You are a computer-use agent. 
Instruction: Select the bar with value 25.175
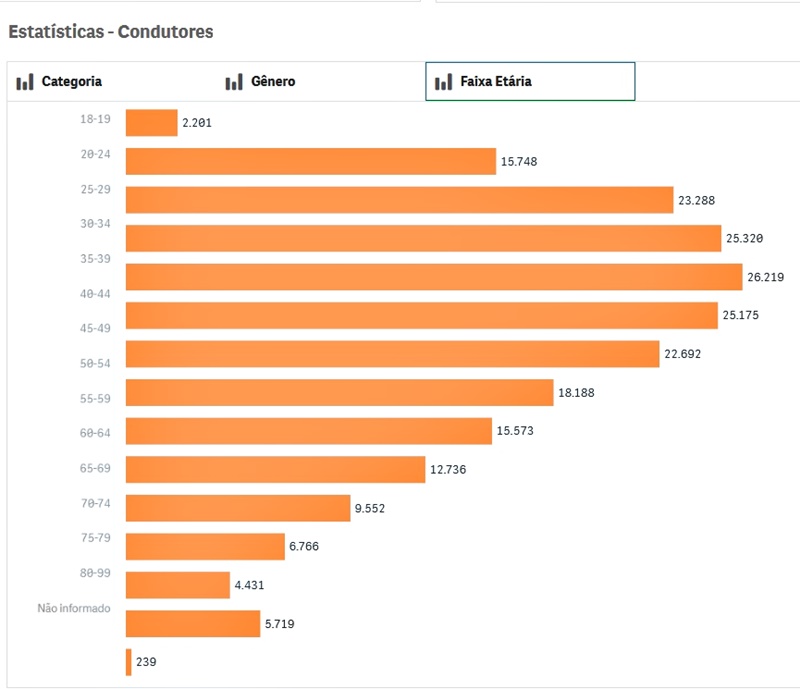click(422, 316)
